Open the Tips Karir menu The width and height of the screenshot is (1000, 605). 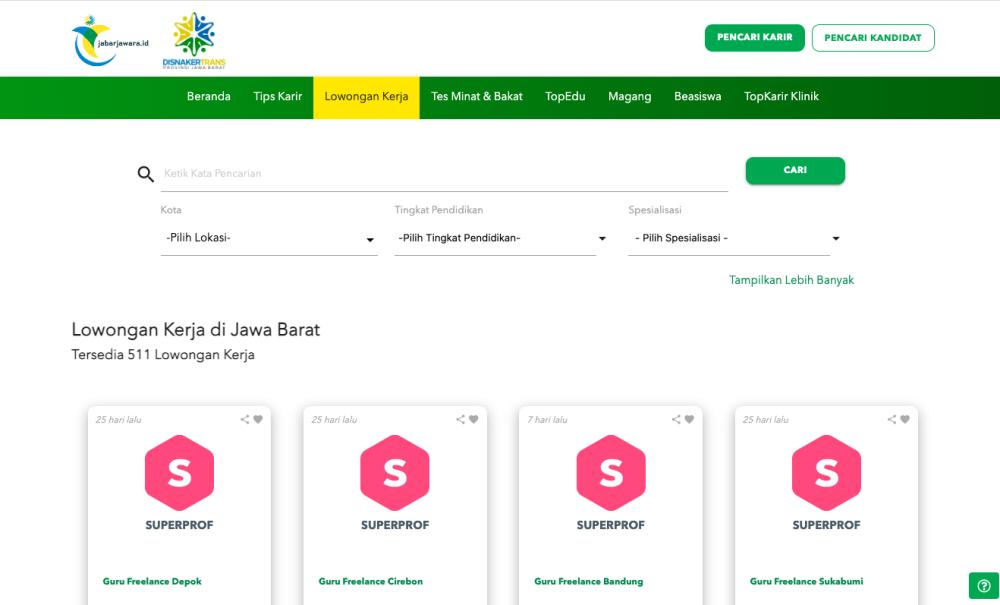click(x=277, y=97)
